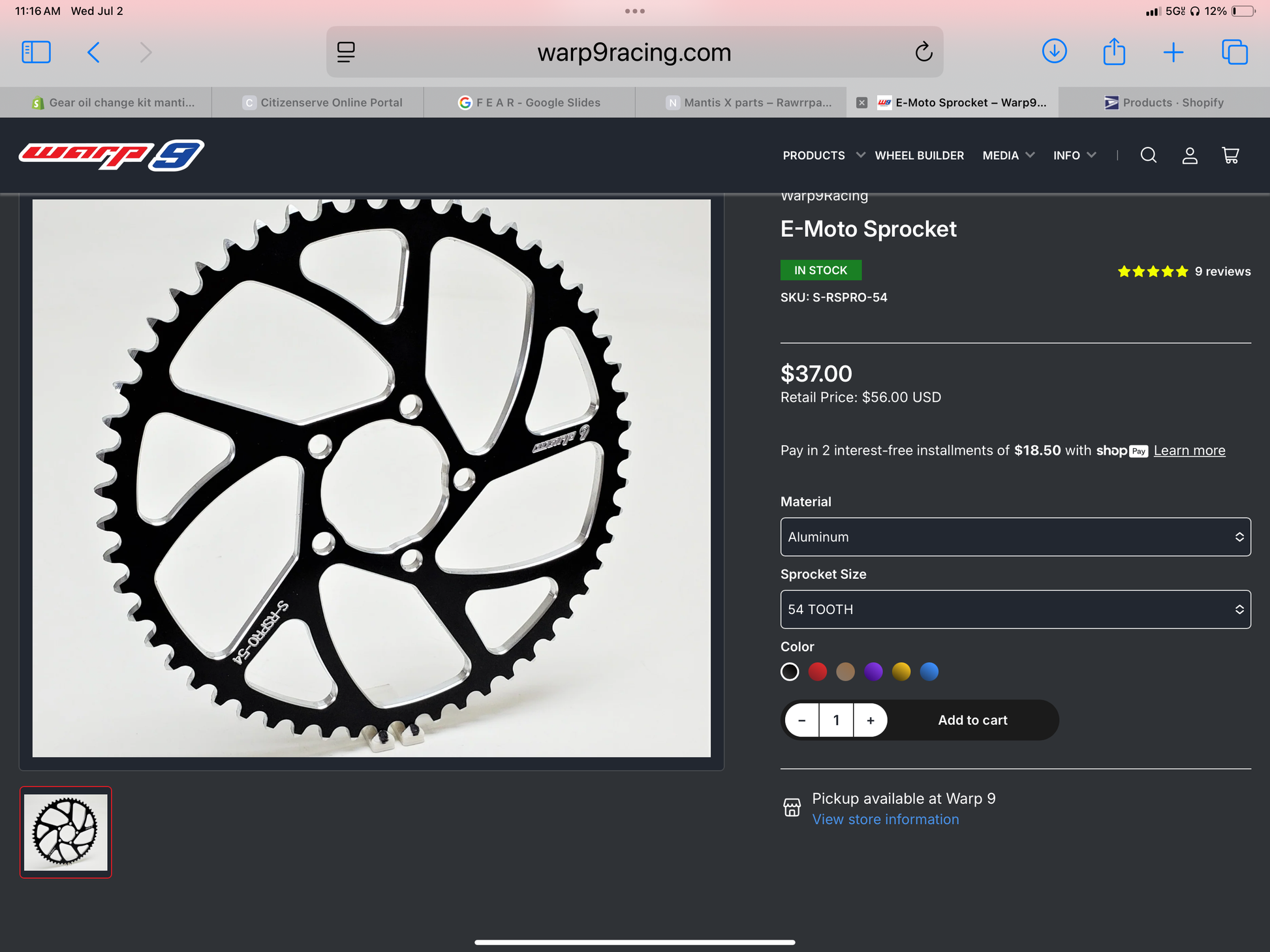Pick the blue color swatch
Screen dimensions: 1270x952
929,672
